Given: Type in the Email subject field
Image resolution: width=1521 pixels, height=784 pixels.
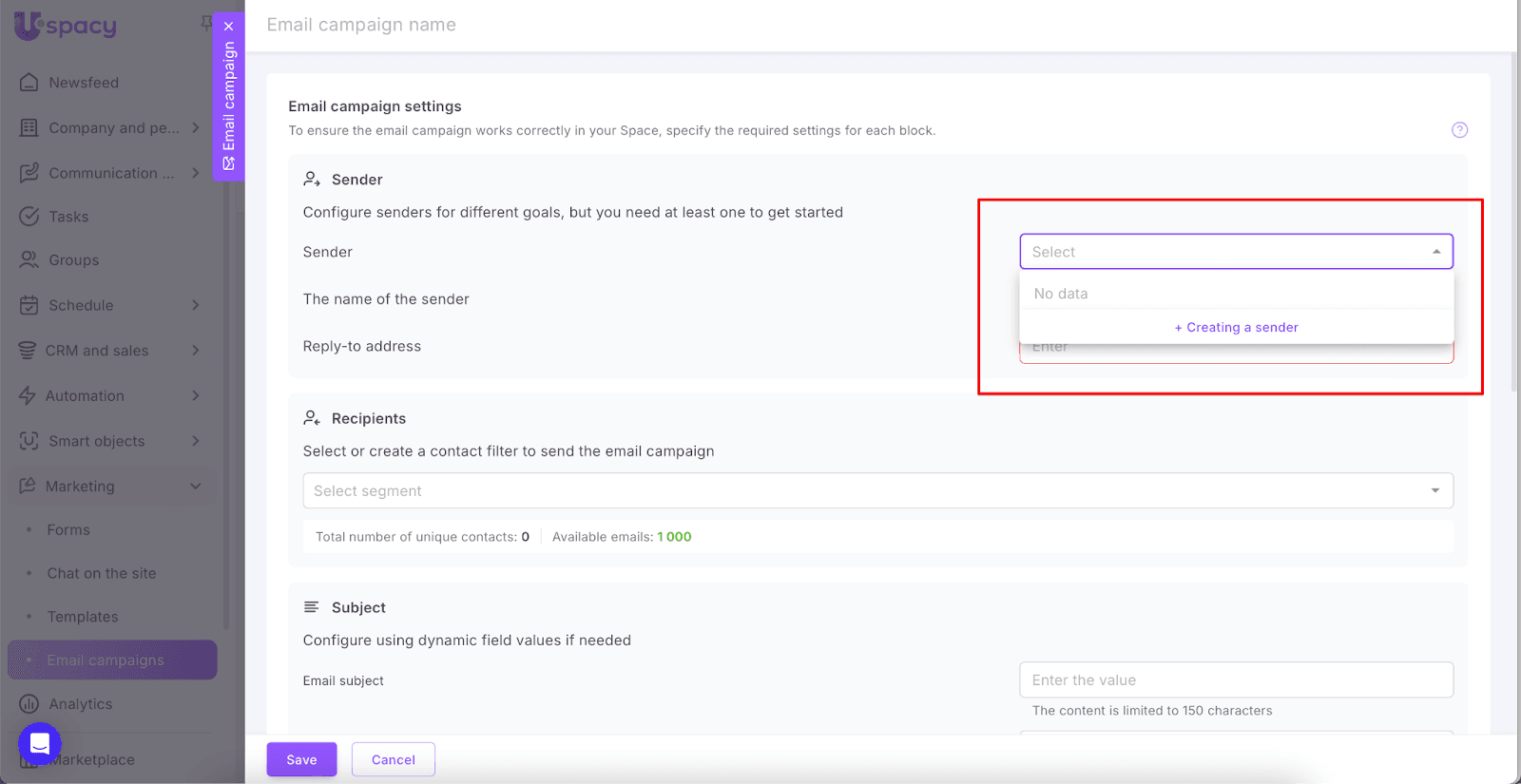Looking at the screenshot, I should tap(1236, 680).
